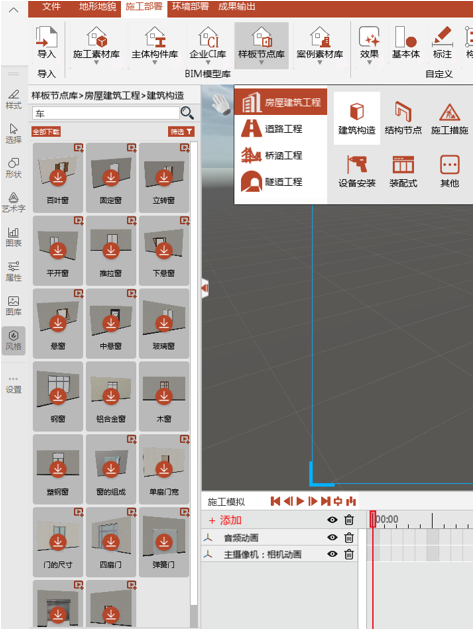Image resolution: width=474 pixels, height=631 pixels.
Task: Open the 企业CI库 library
Action: pos(208,42)
